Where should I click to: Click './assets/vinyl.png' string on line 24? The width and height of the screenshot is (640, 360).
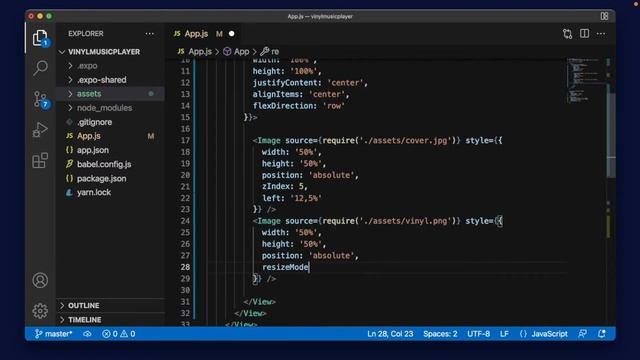click(405, 221)
